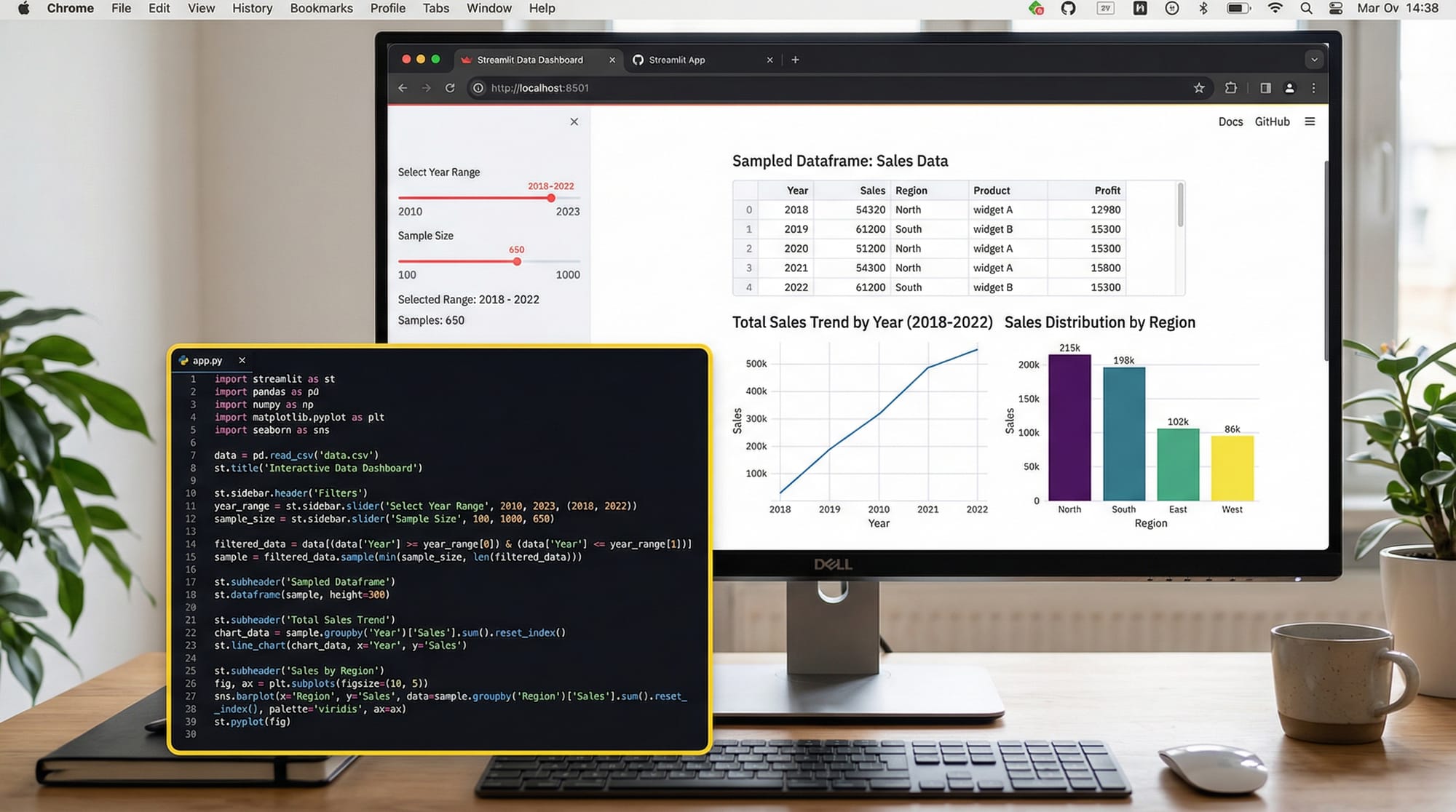This screenshot has height=812, width=1456.
Task: Open the Streamlit hamburger menu
Action: (1310, 122)
